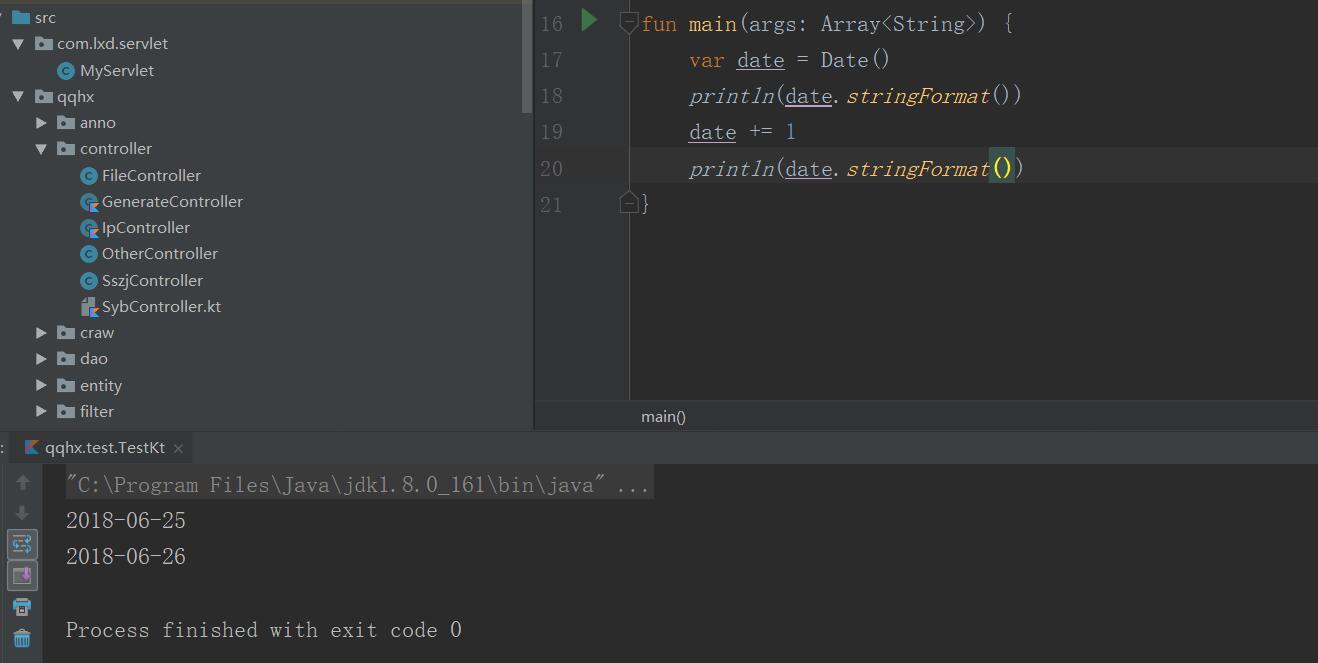Open the MyServlet class
The height and width of the screenshot is (663, 1318).
click(x=117, y=70)
